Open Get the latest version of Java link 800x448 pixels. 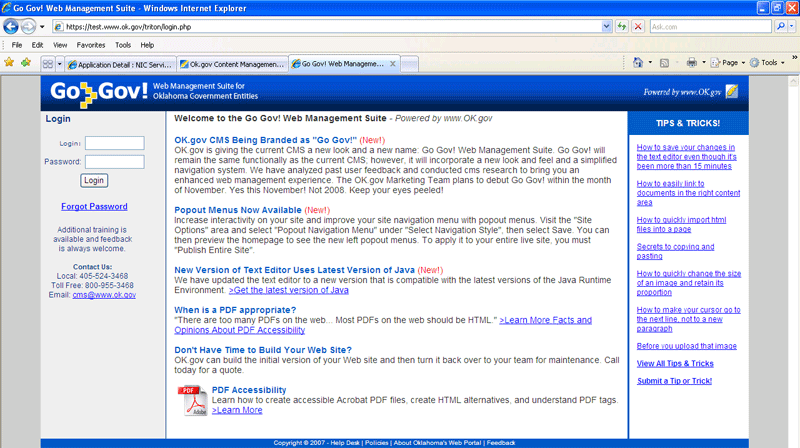pos(289,290)
